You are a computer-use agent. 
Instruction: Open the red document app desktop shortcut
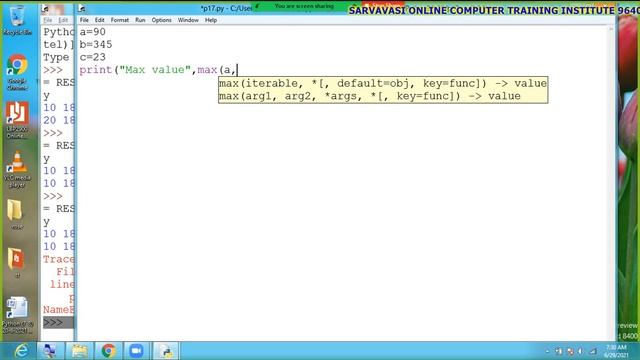pos(17,120)
